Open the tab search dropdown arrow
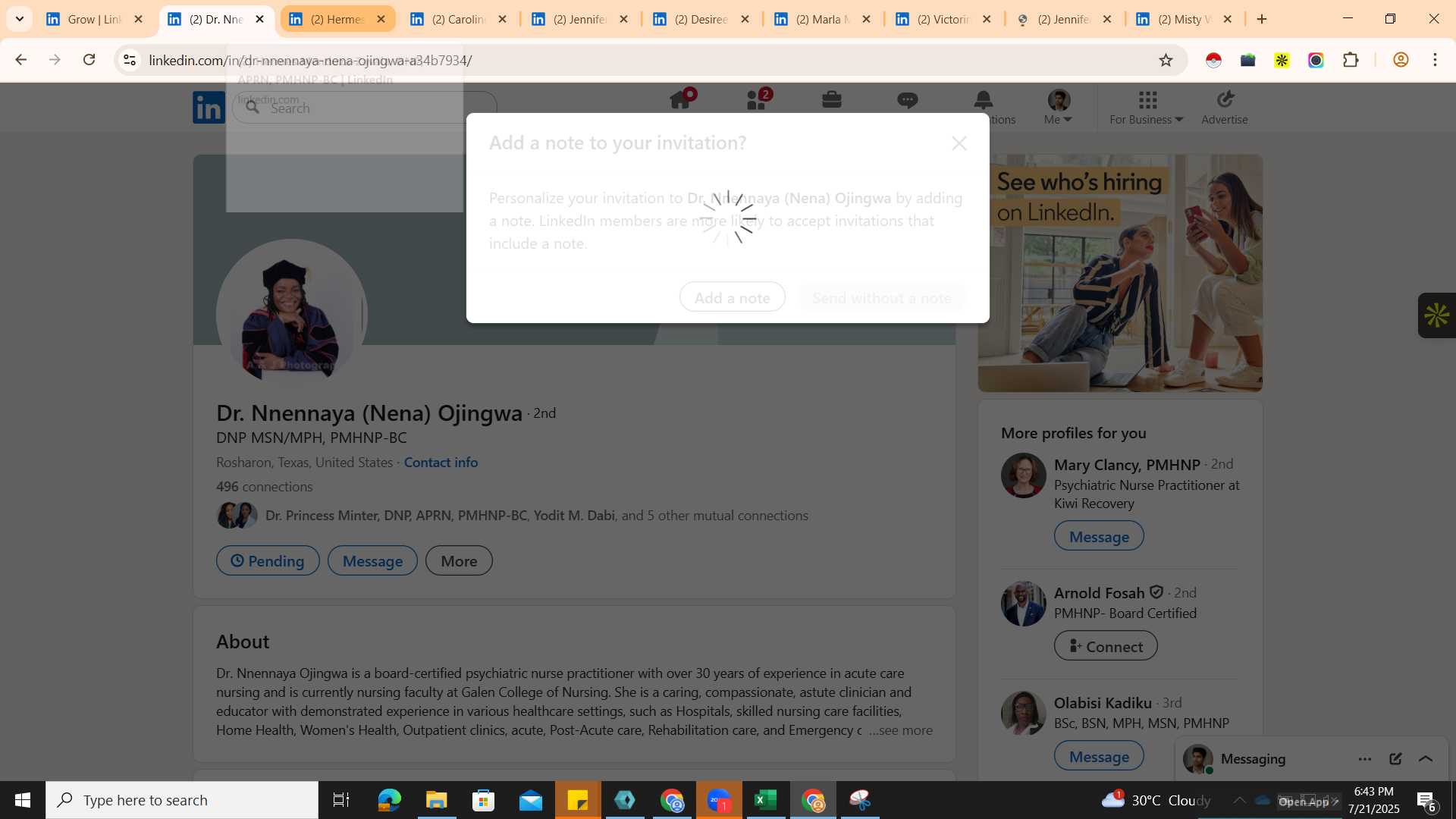Viewport: 1456px width, 819px height. pos(20,19)
